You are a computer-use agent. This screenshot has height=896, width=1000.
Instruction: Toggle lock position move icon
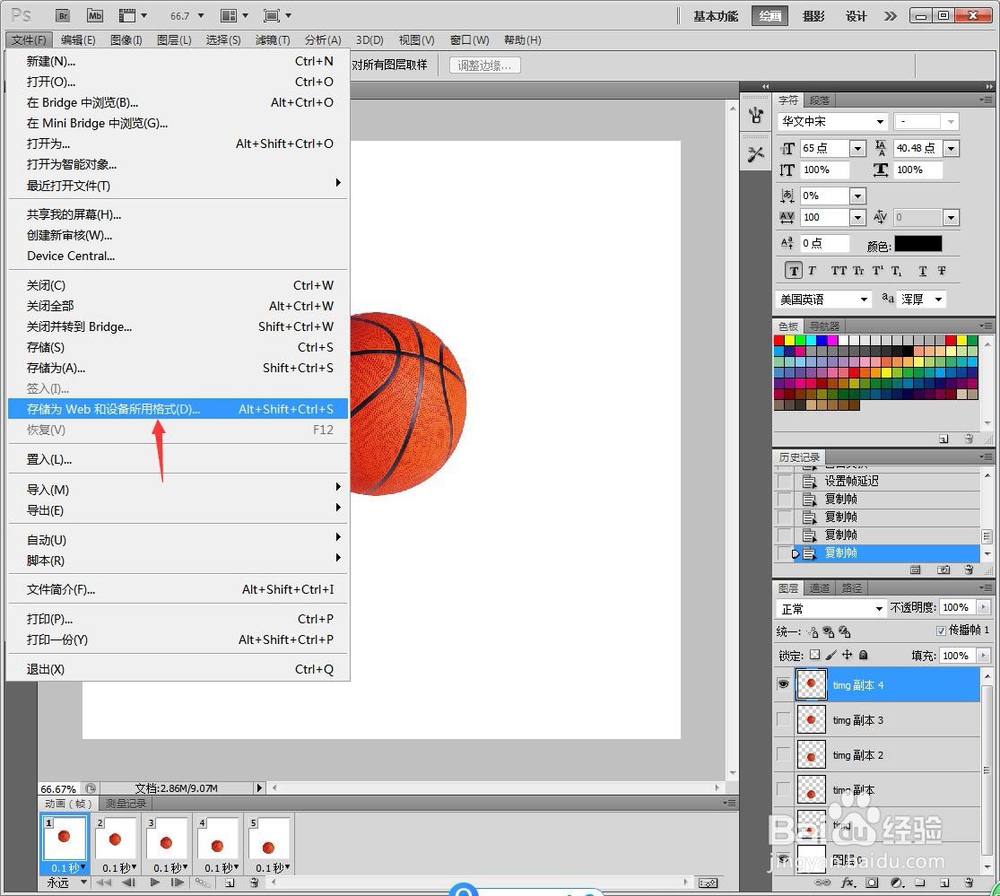pyautogui.click(x=847, y=654)
